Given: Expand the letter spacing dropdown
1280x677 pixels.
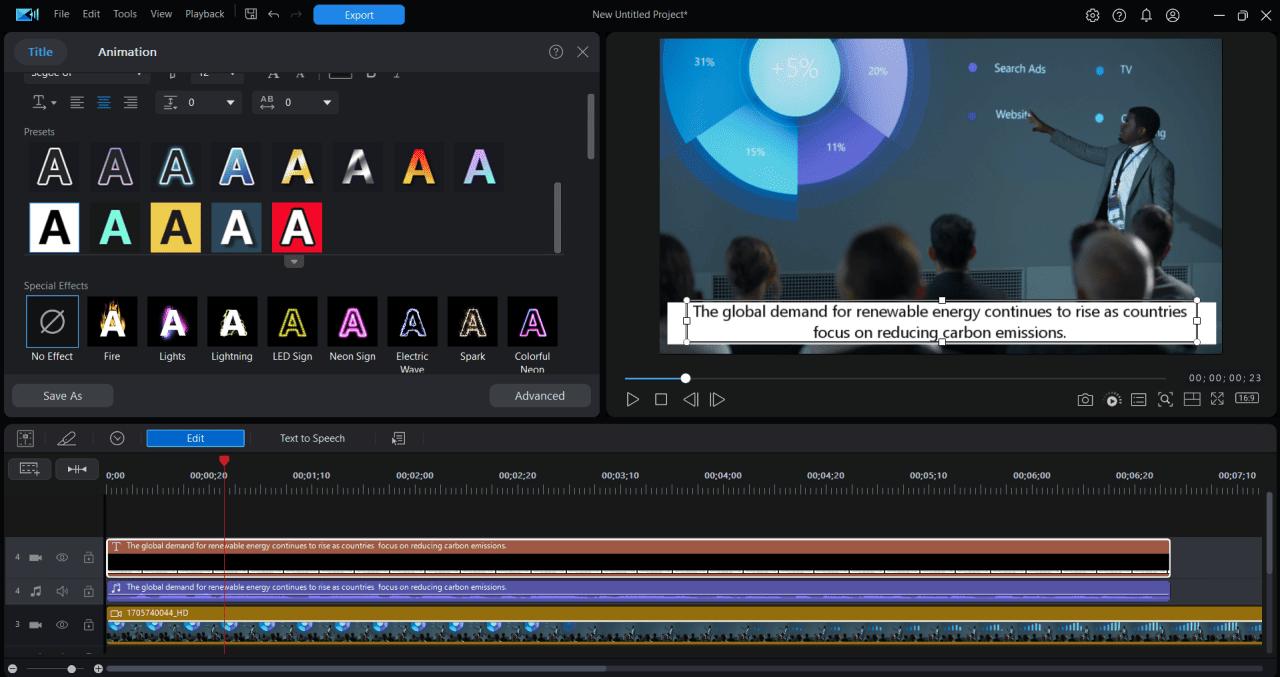Looking at the screenshot, I should tap(326, 102).
